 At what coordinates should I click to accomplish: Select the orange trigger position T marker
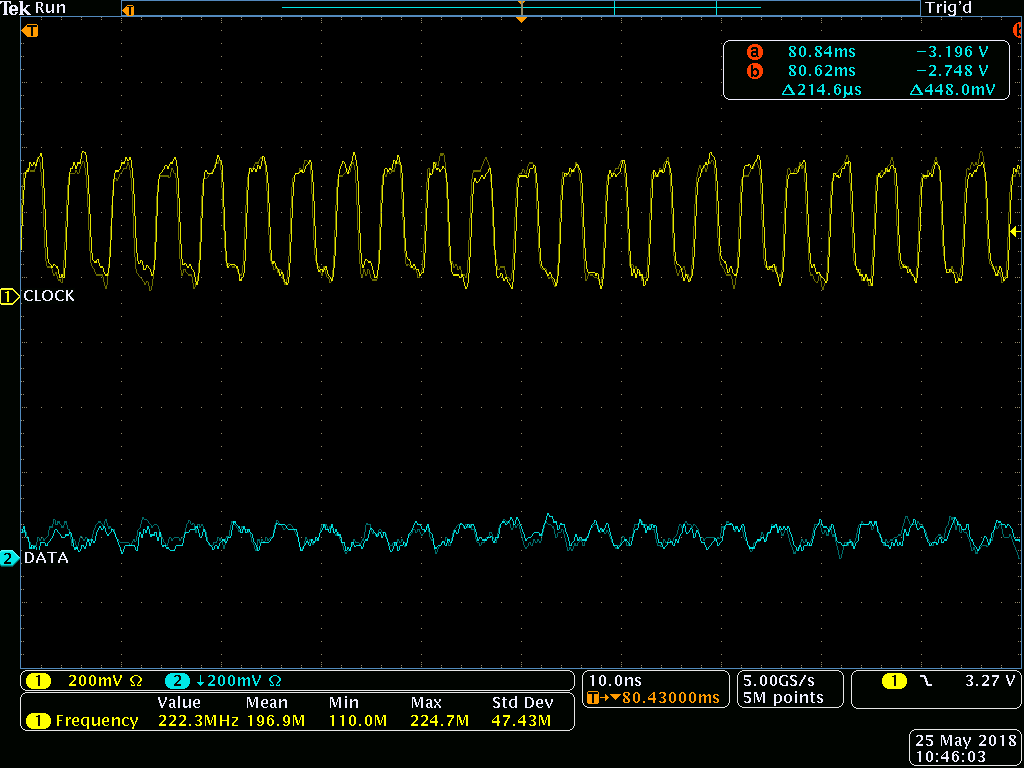click(31, 31)
